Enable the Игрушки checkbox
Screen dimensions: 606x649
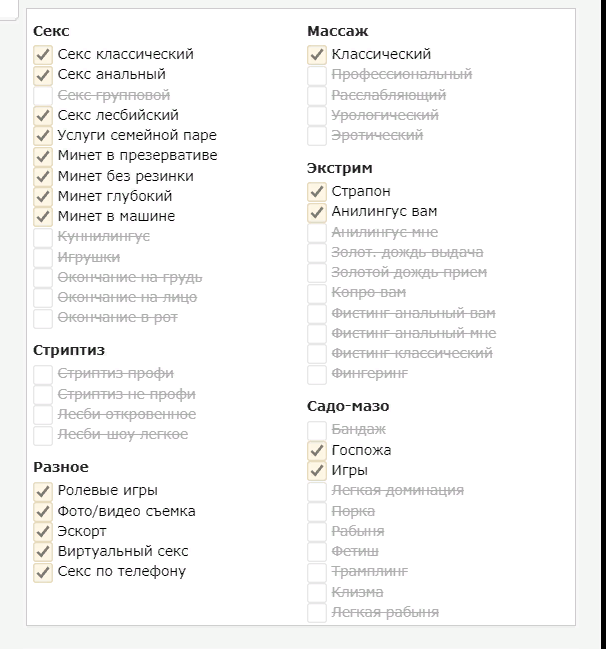[x=43, y=257]
